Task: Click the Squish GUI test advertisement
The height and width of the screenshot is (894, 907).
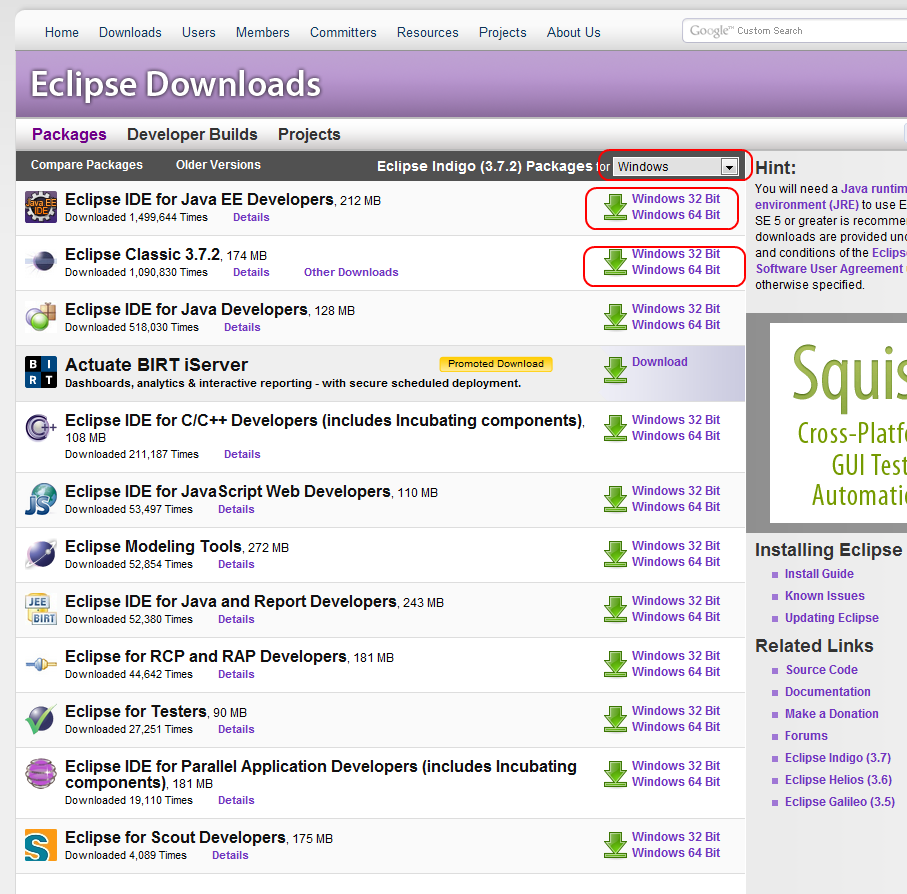Action: [838, 423]
